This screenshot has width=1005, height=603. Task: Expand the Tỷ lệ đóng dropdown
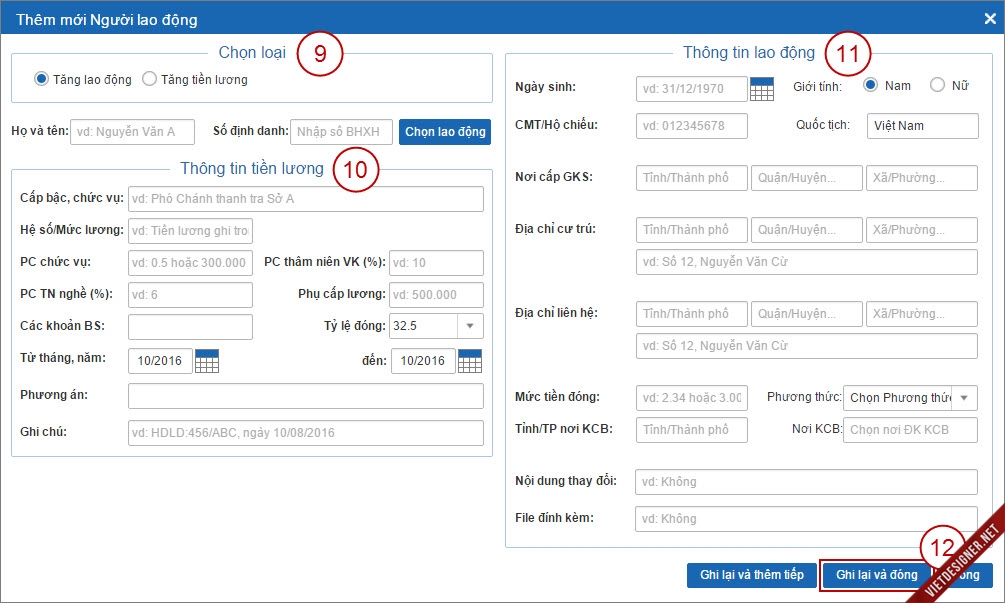(x=470, y=326)
